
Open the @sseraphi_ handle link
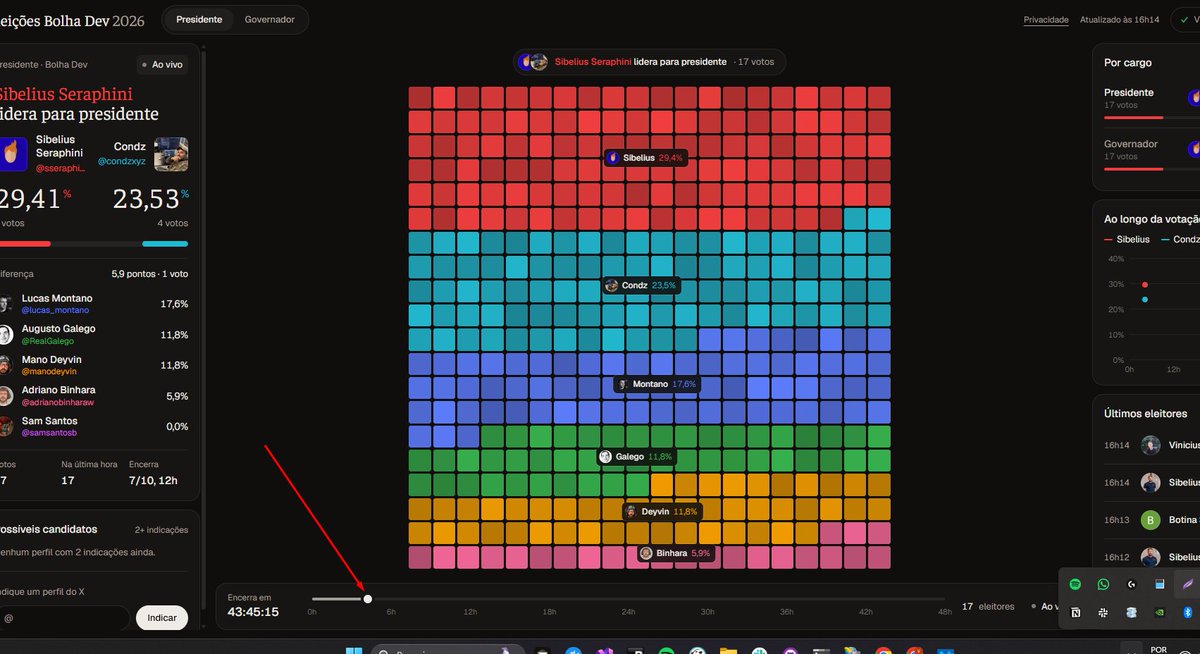[61, 169]
